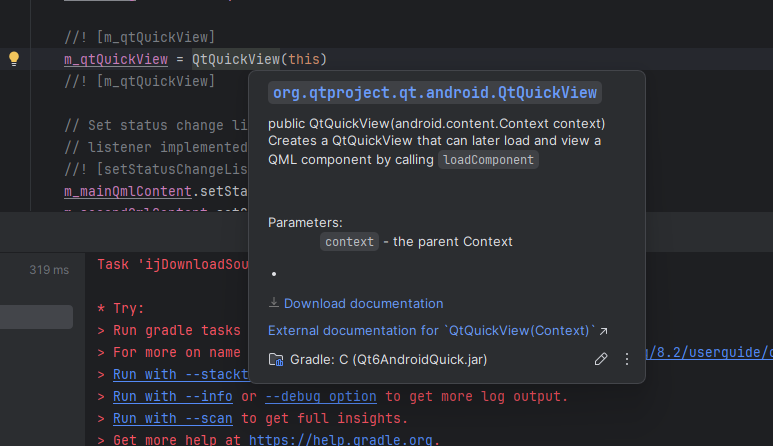
Task: Click the Run with --scan link
Action: point(173,418)
